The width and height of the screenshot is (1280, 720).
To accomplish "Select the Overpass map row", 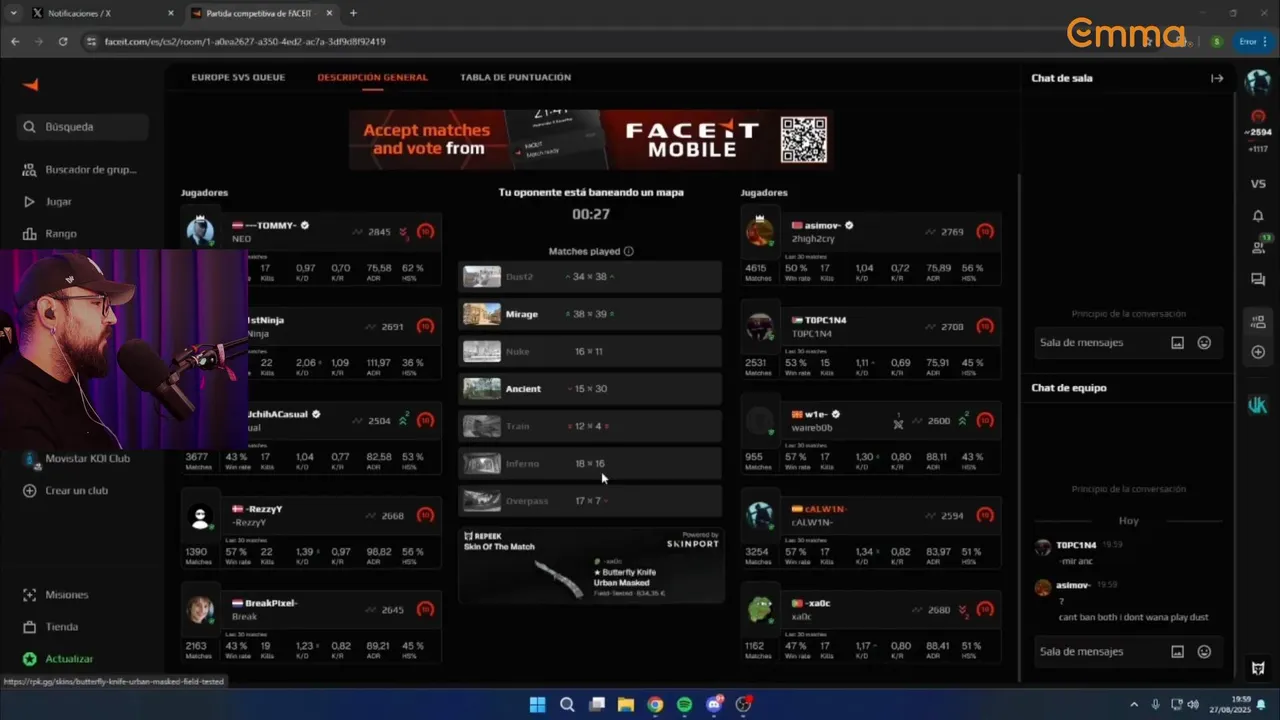I will click(x=590, y=501).
